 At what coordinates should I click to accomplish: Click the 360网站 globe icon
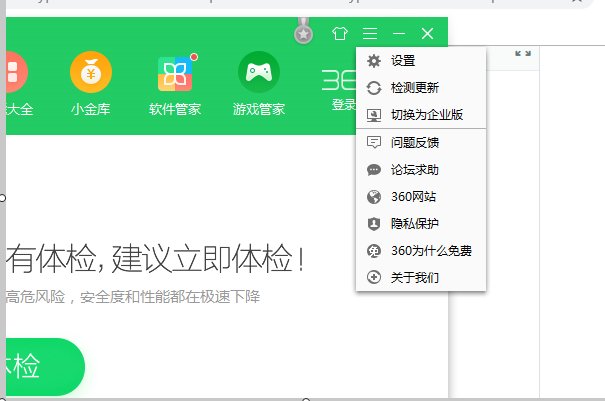(374, 197)
